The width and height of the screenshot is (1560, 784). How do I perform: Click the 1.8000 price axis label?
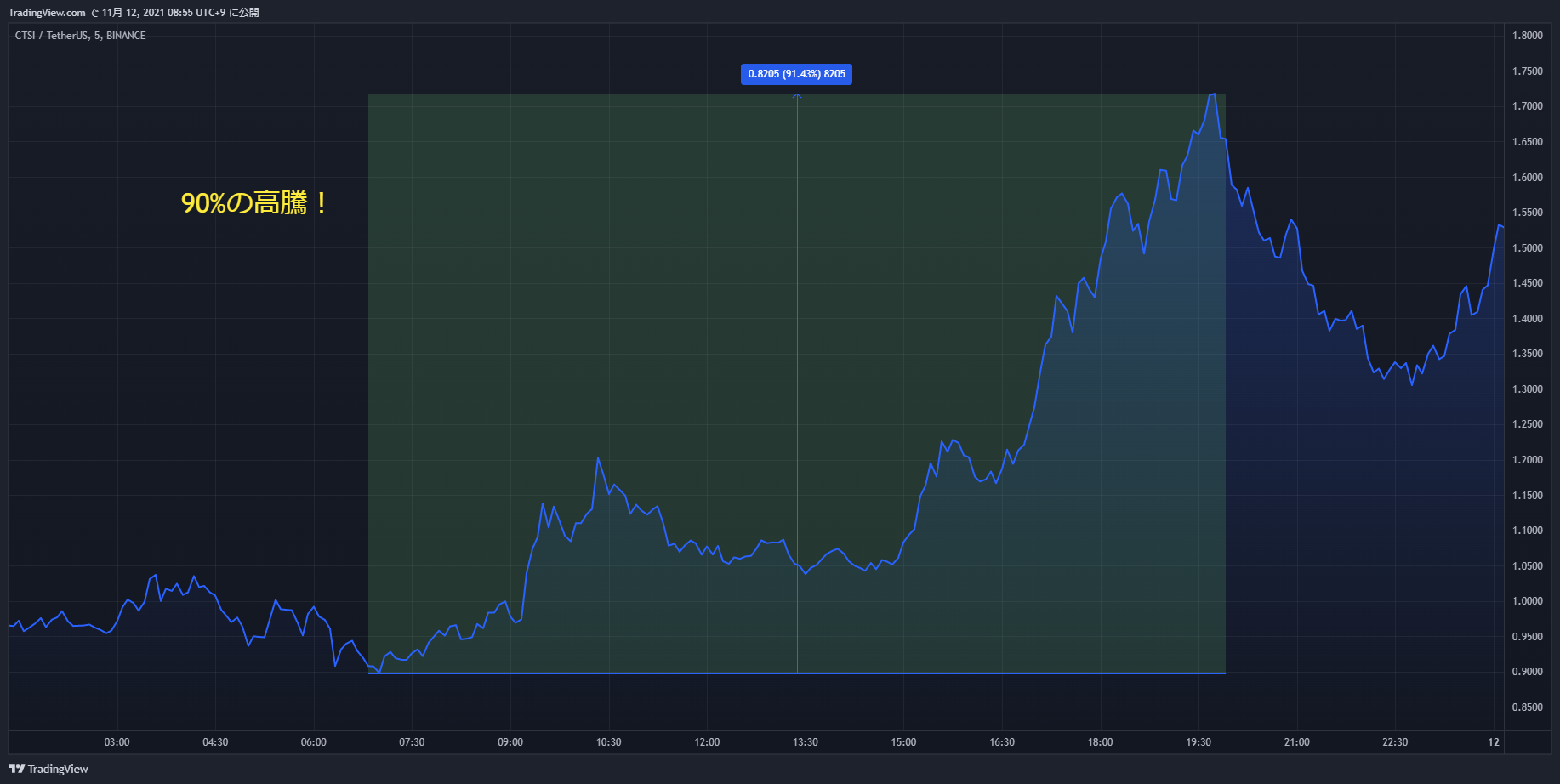[1528, 36]
